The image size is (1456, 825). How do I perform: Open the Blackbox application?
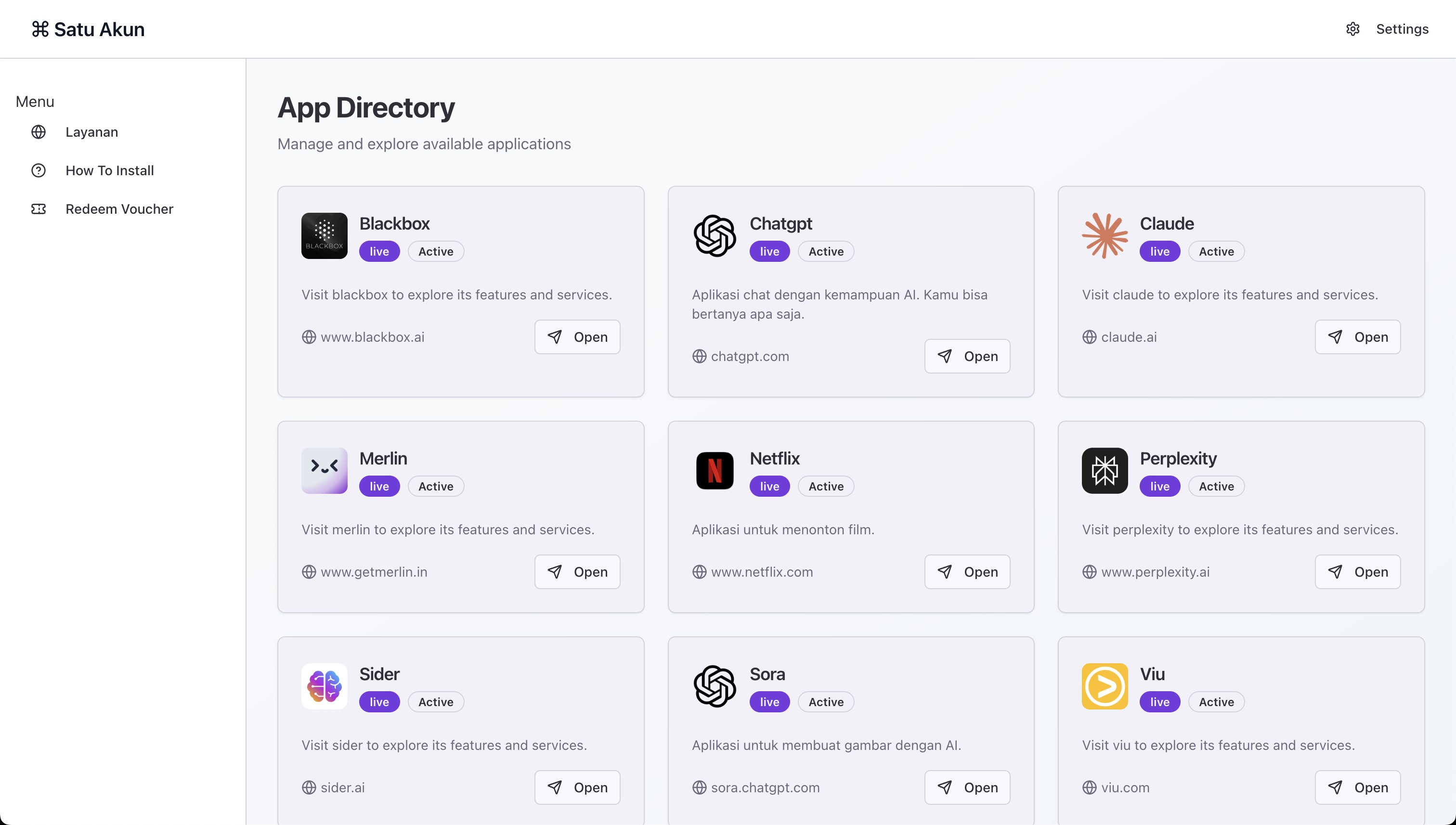click(x=577, y=337)
